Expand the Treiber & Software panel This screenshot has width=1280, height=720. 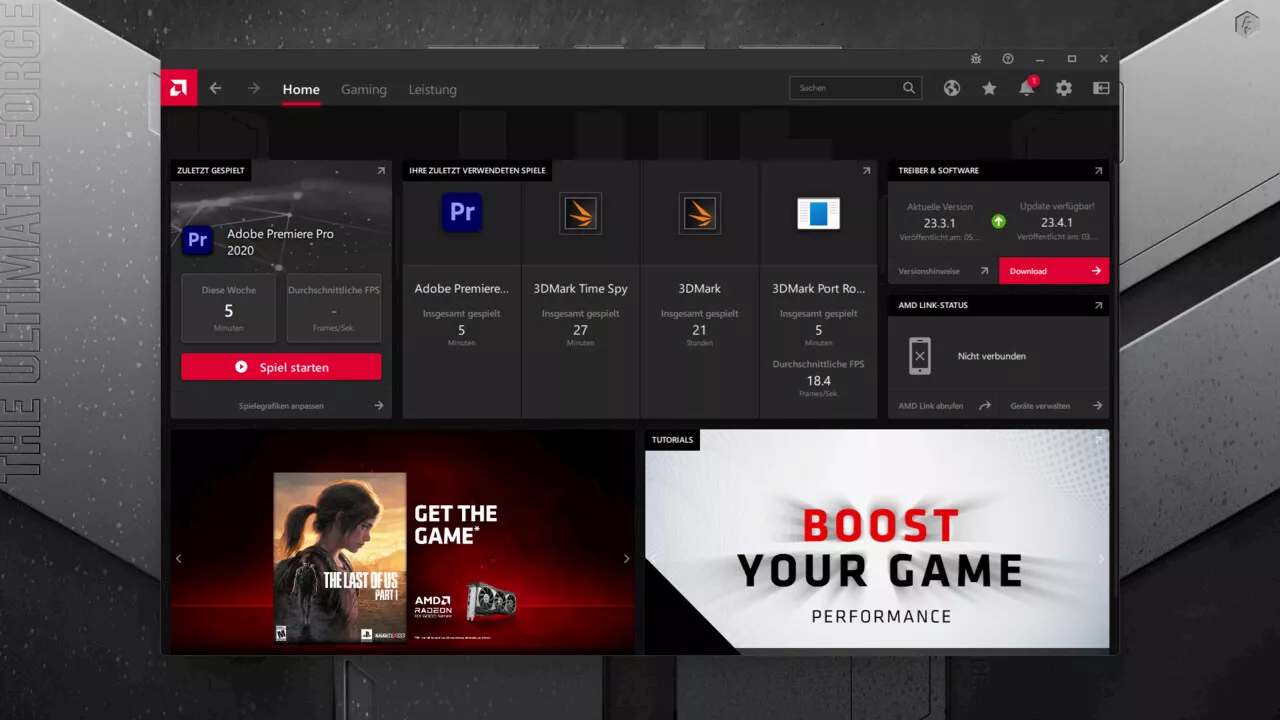tap(1098, 171)
